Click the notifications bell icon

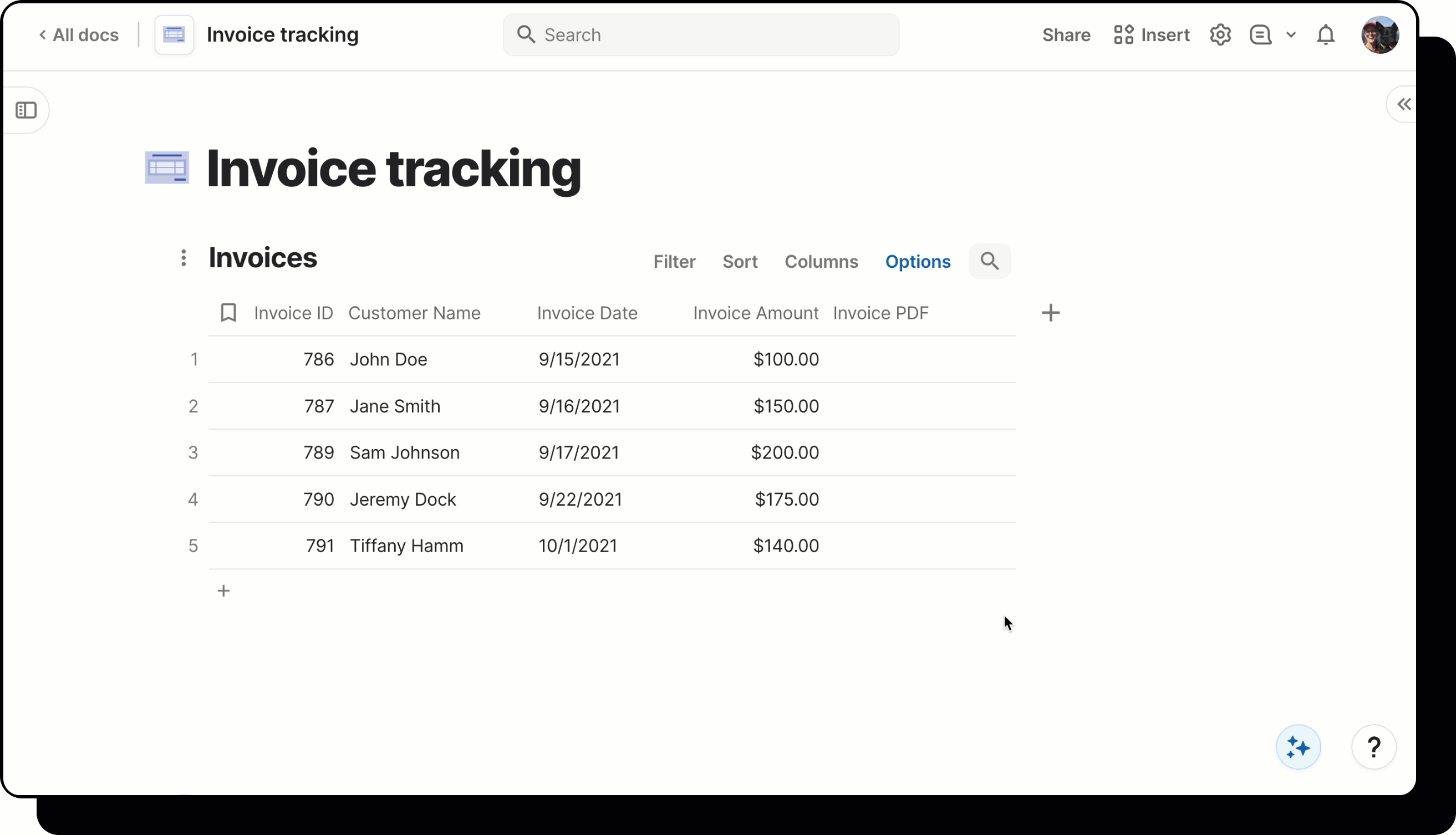pos(1325,35)
